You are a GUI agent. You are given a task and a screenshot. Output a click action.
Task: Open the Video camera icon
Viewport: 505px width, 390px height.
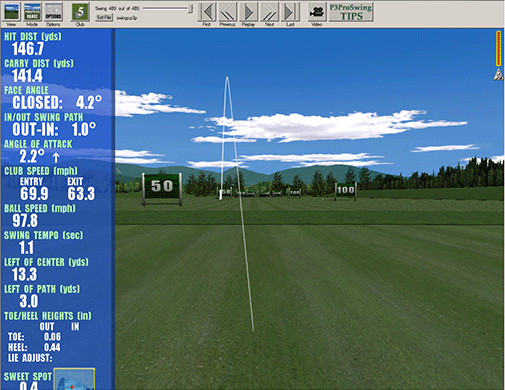pos(317,12)
